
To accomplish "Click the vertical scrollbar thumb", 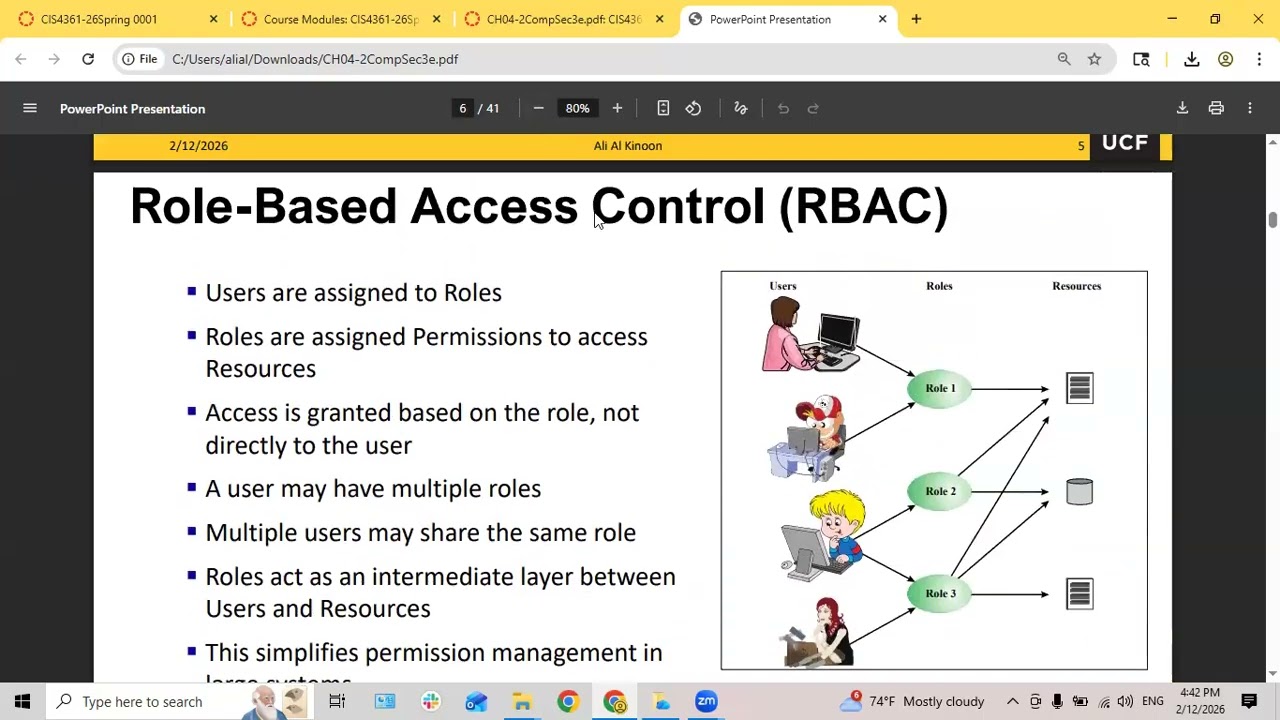I will click(1272, 220).
